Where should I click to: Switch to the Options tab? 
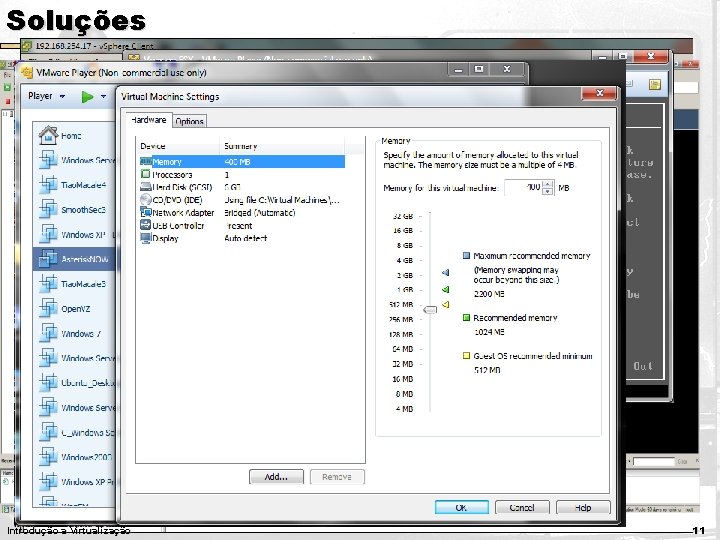click(x=189, y=121)
